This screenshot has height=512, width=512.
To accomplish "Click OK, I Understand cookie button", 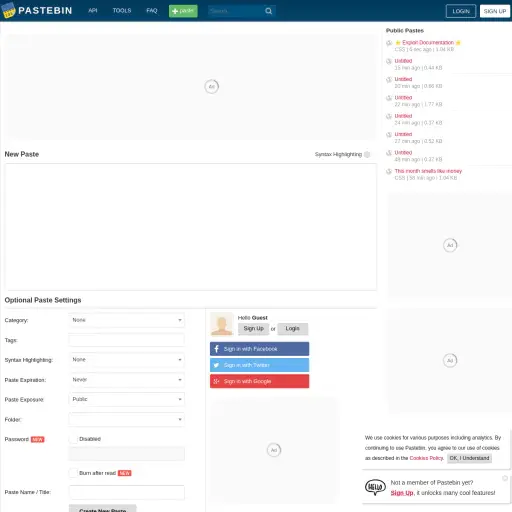I will 469,458.
